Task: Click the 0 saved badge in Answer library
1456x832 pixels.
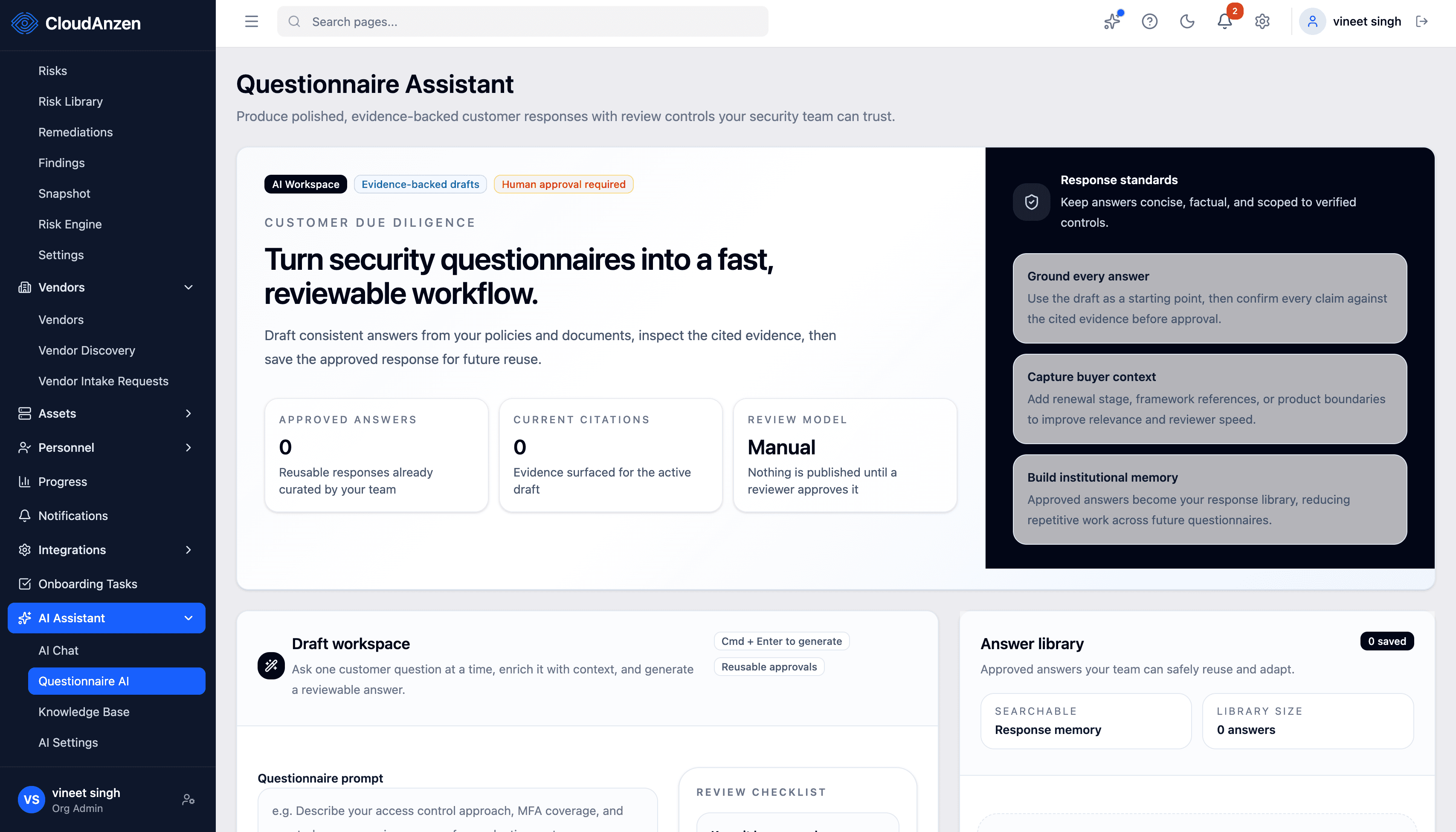Action: (x=1387, y=641)
